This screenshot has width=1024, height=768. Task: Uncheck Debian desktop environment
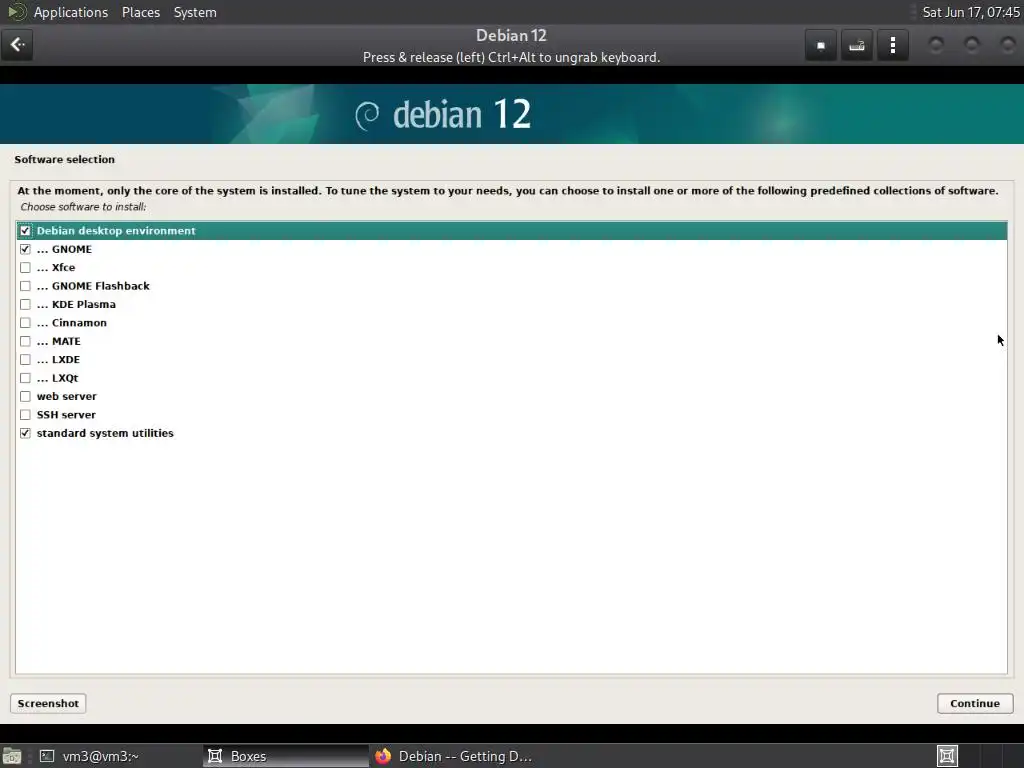tap(25, 231)
